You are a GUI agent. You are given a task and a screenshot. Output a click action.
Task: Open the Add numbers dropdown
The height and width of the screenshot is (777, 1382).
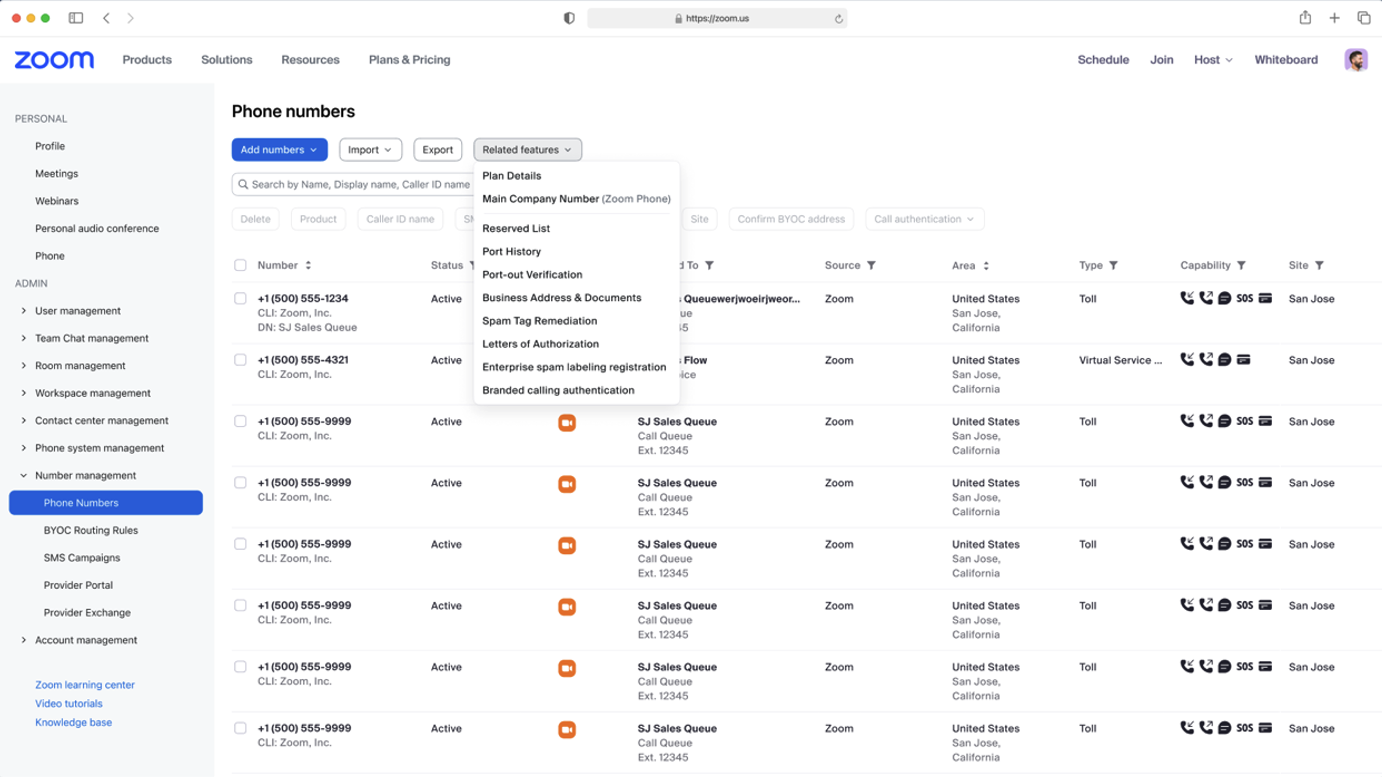[280, 150]
